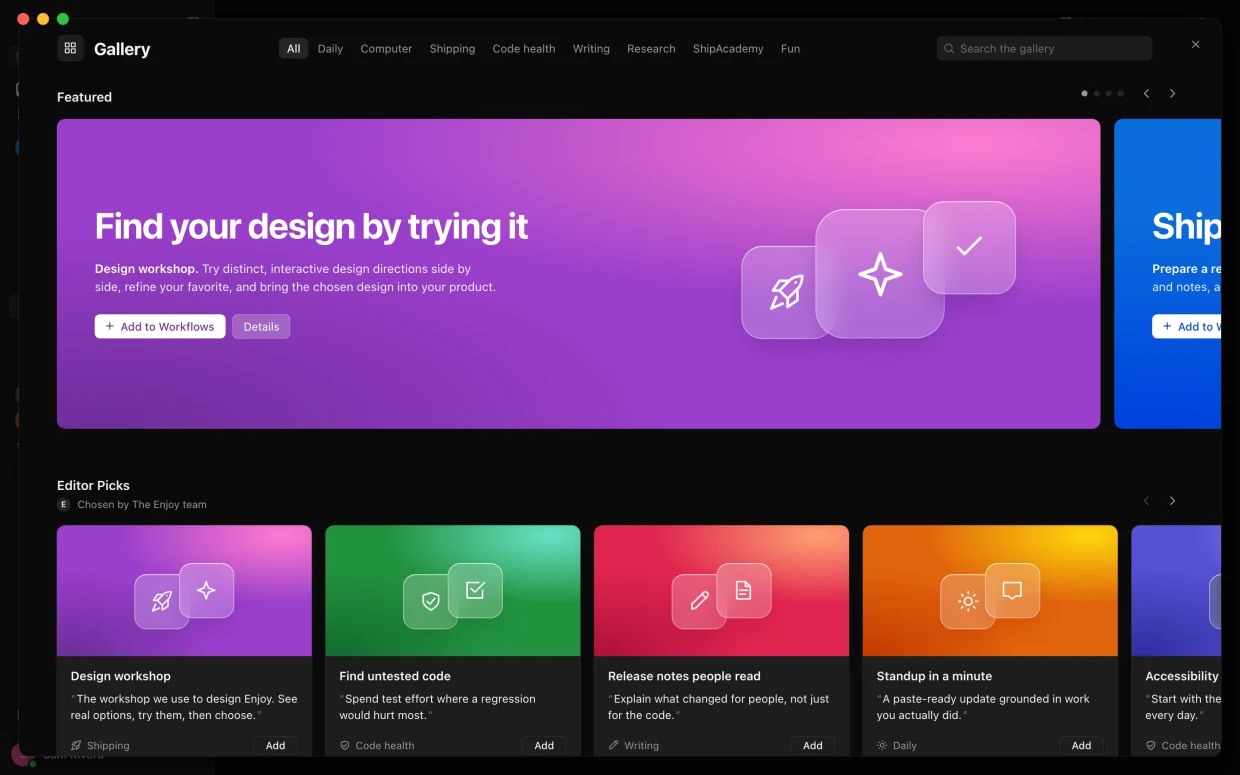Click the Accessibility card title

pos(1182,676)
